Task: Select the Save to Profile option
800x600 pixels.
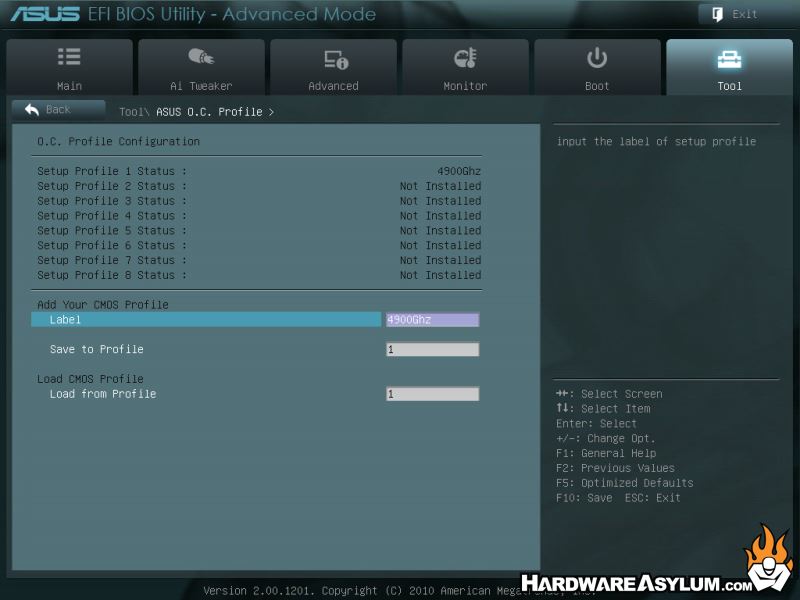Action: point(96,349)
